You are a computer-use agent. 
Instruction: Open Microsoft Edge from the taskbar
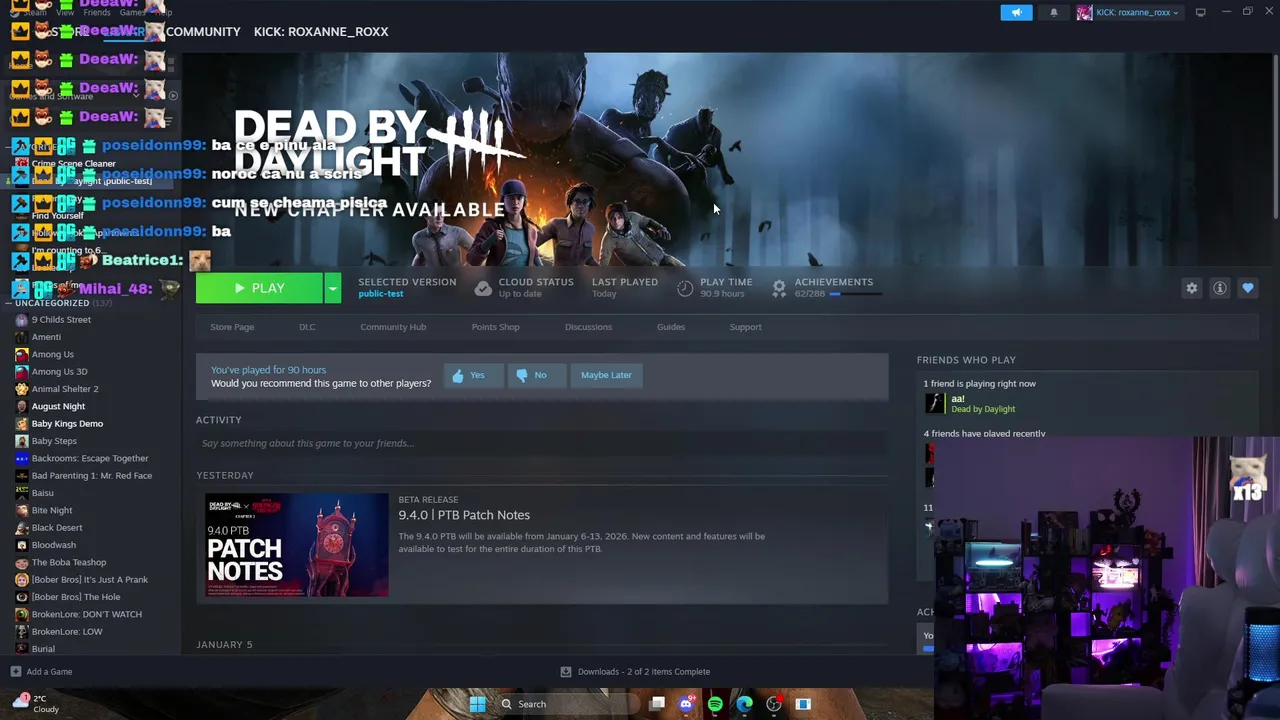744,704
